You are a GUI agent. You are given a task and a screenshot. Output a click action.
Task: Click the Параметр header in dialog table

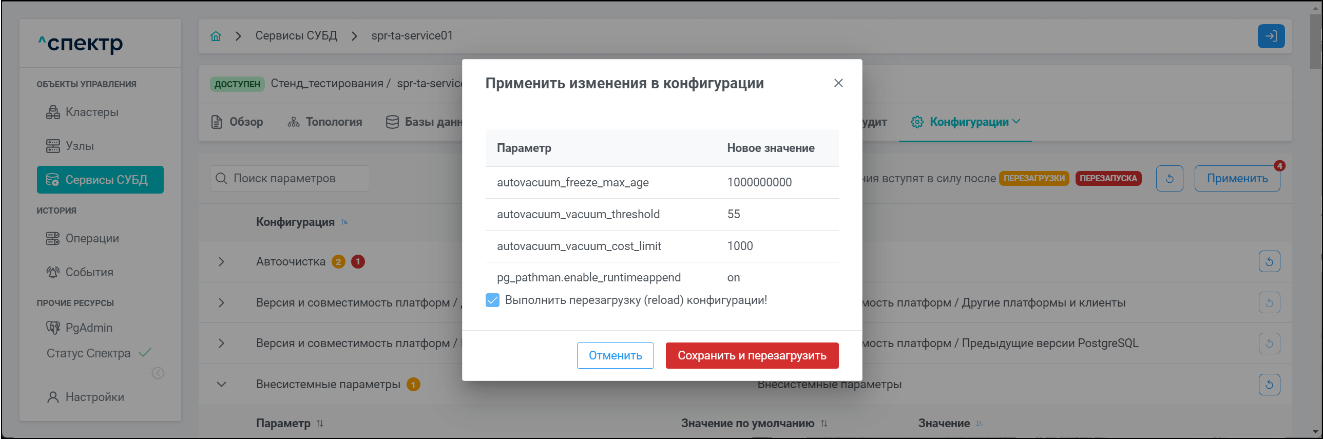[x=525, y=148]
